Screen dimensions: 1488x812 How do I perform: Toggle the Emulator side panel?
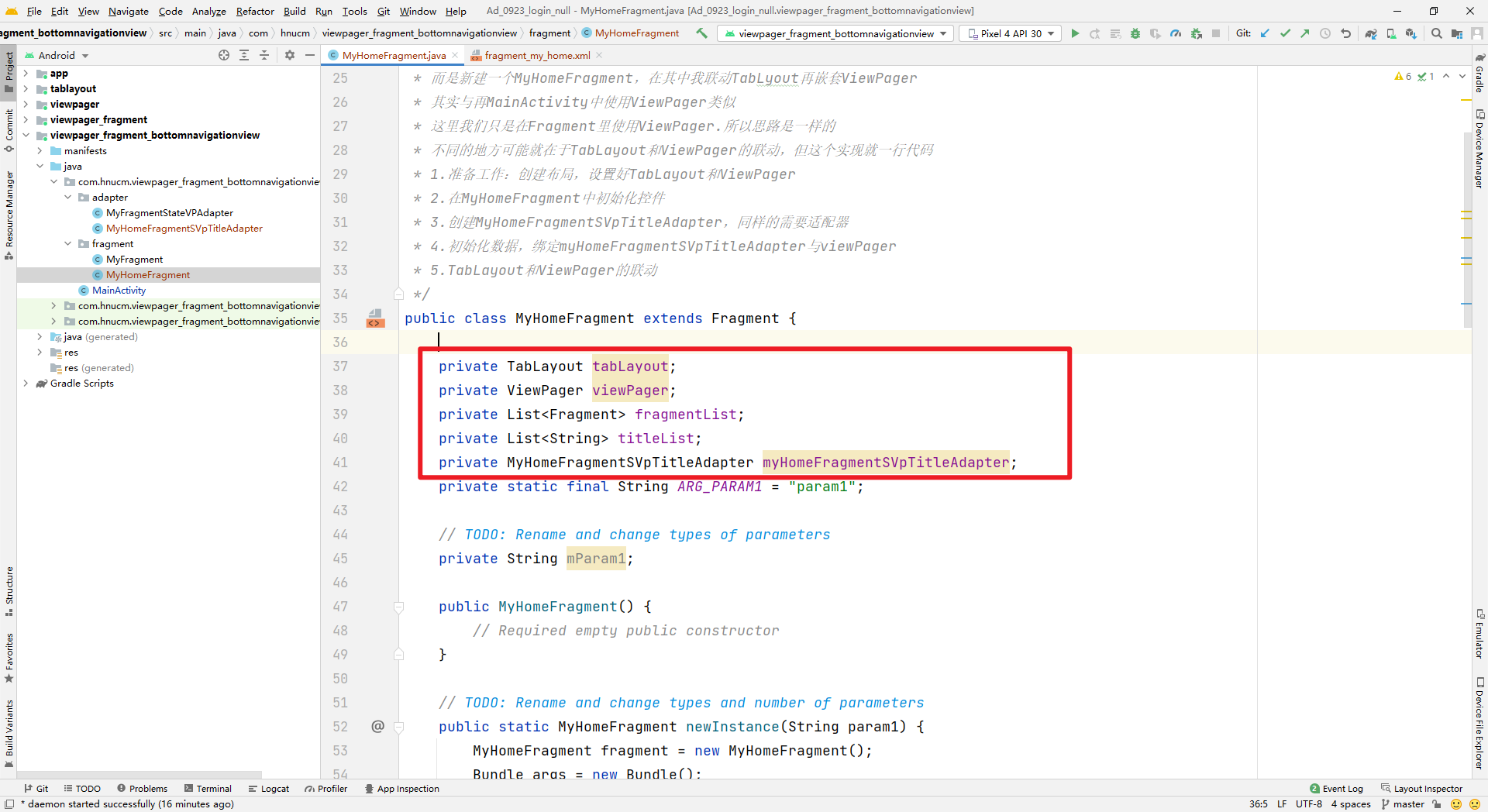pos(1479,633)
